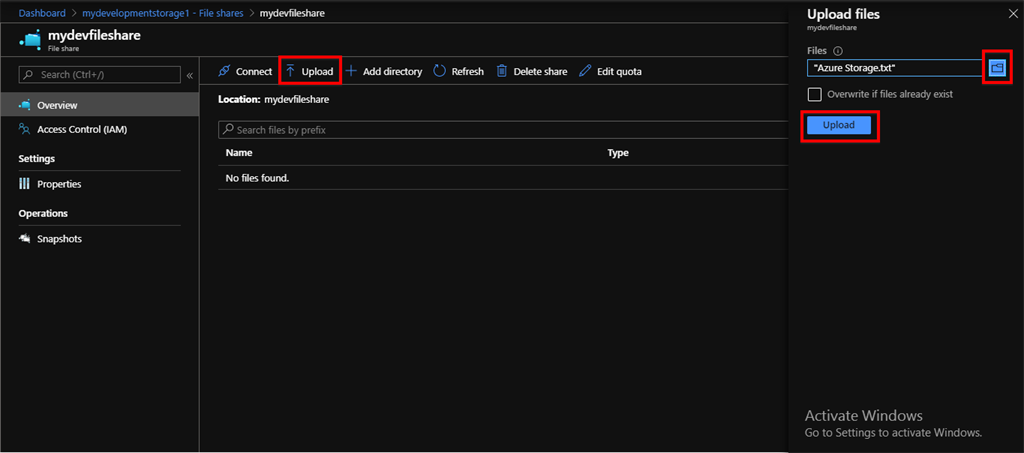Click the magnifier icon in sidebar search
Viewport: 1024px width, 453px height.
click(x=29, y=74)
